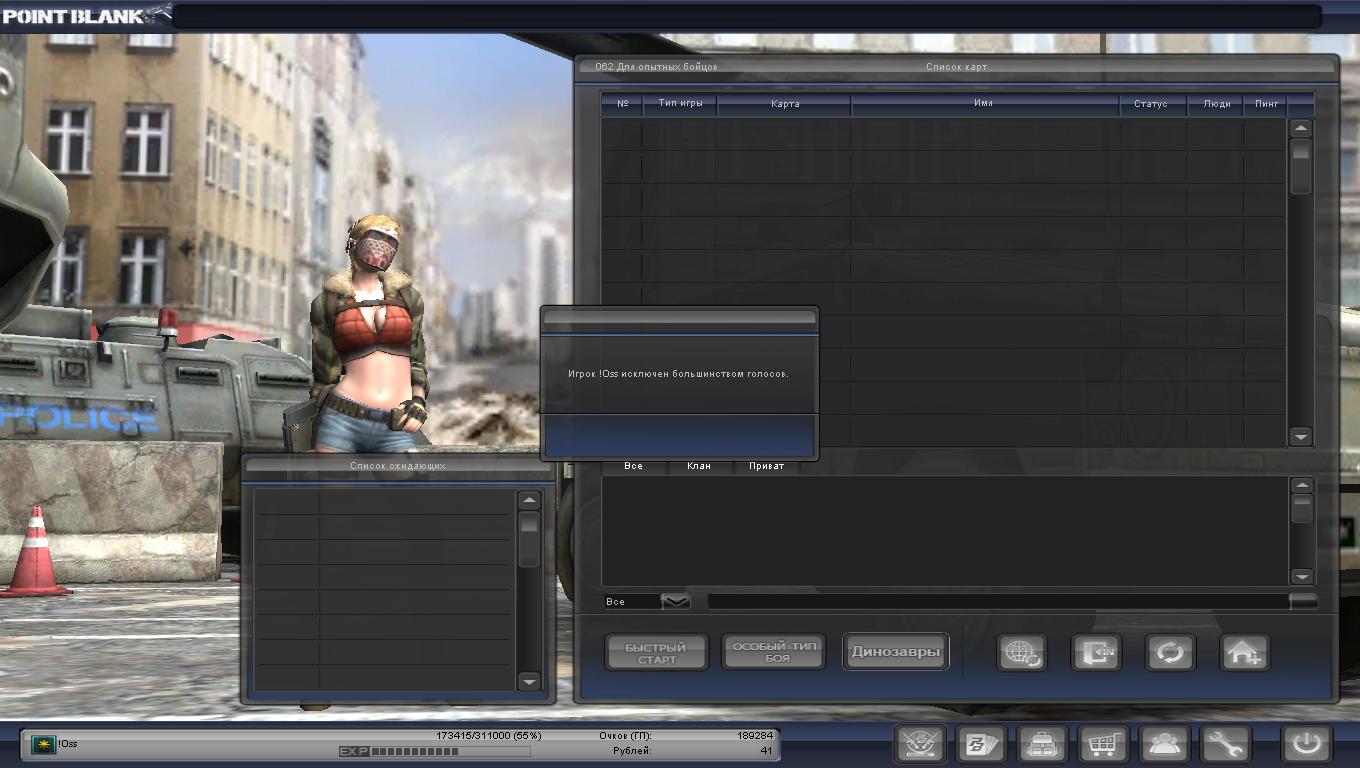Open the shop cart icon
This screenshot has height=768, width=1360.
(x=1103, y=744)
